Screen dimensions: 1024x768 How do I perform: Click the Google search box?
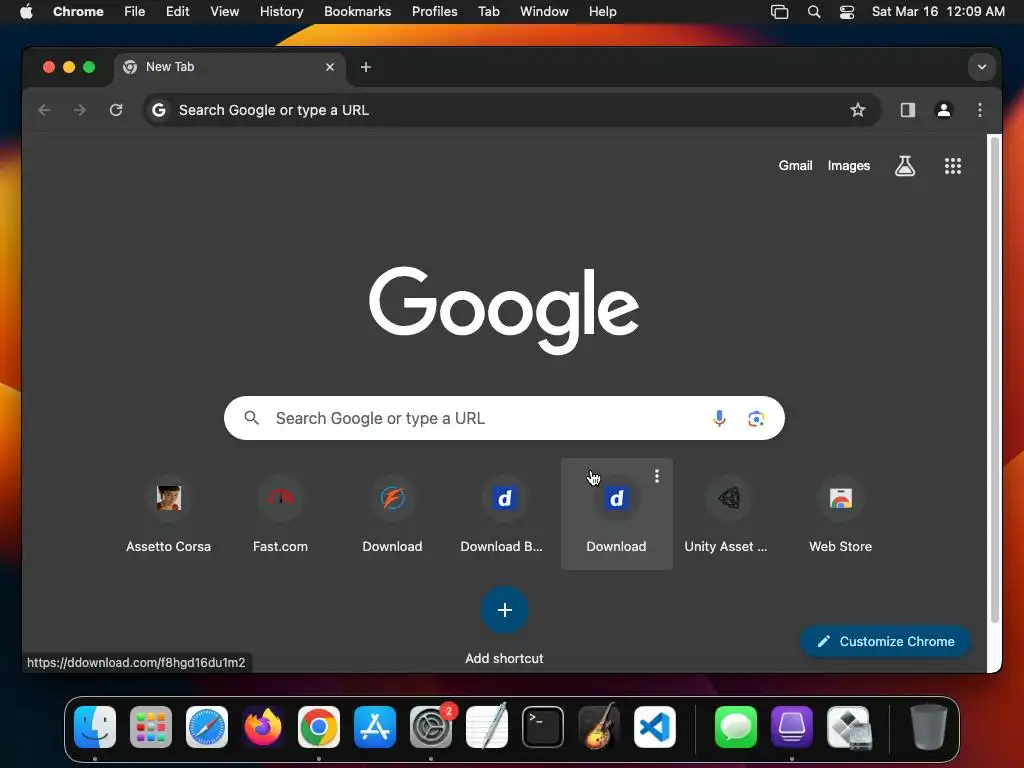coord(504,418)
